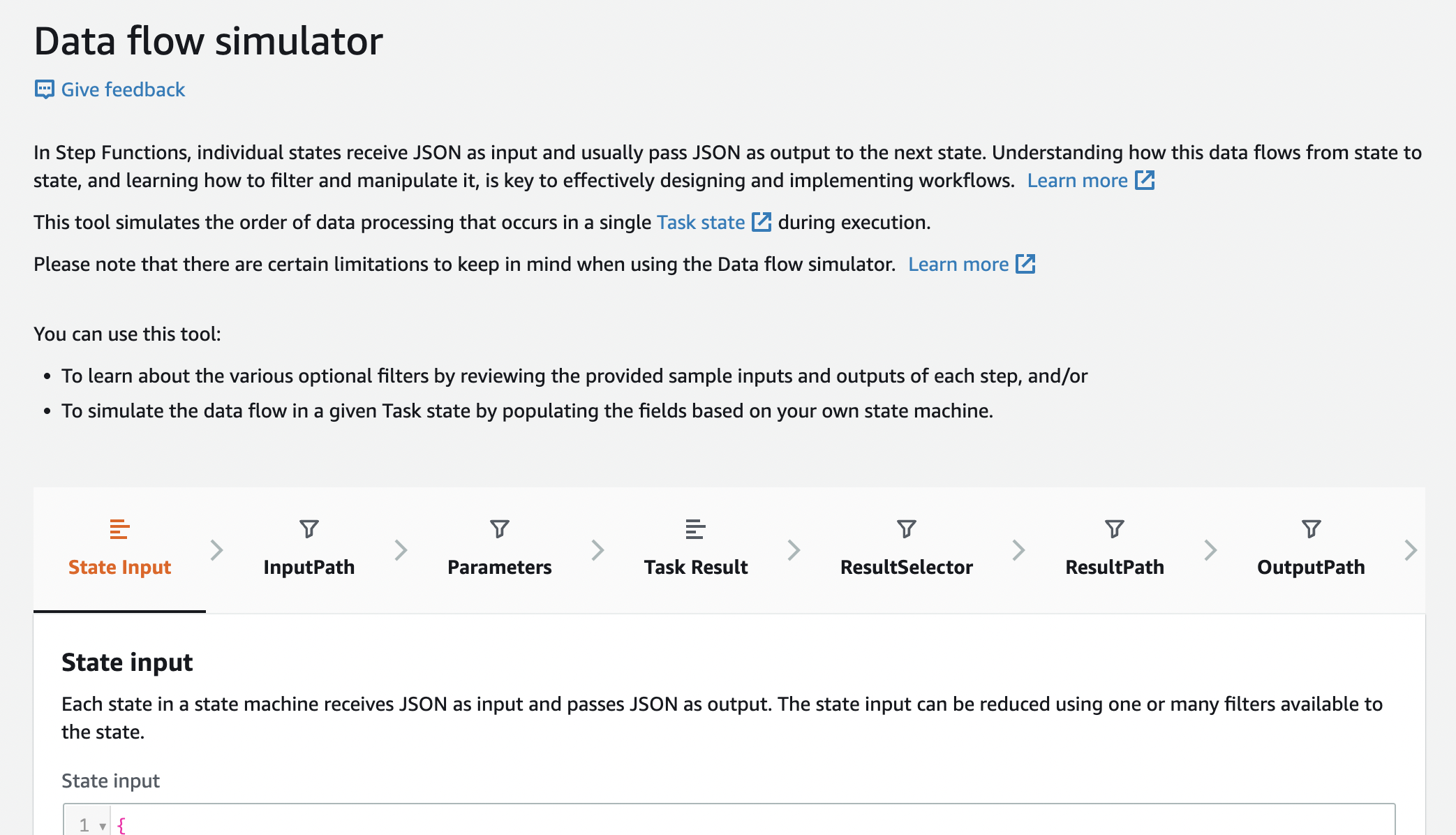Viewport: 1456px width, 835px height.
Task: Click Learn more about simulator limitations
Action: pyautogui.click(x=959, y=264)
